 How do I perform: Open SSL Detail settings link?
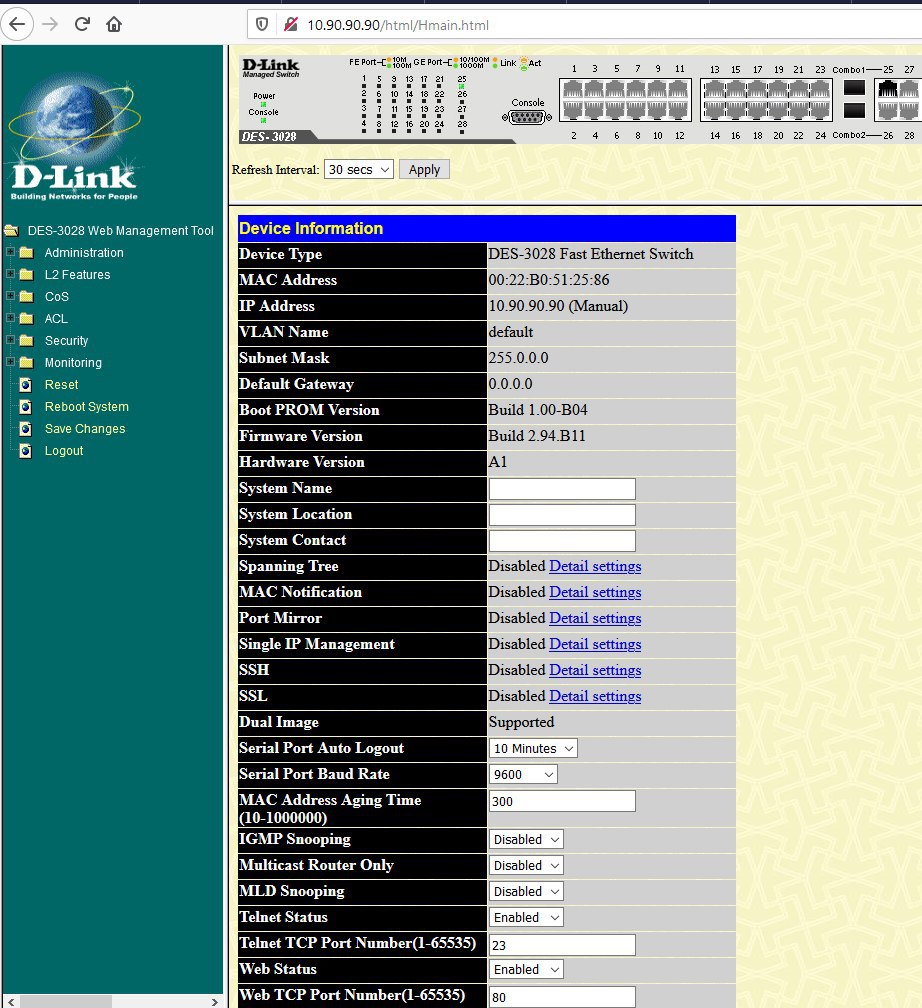point(595,696)
